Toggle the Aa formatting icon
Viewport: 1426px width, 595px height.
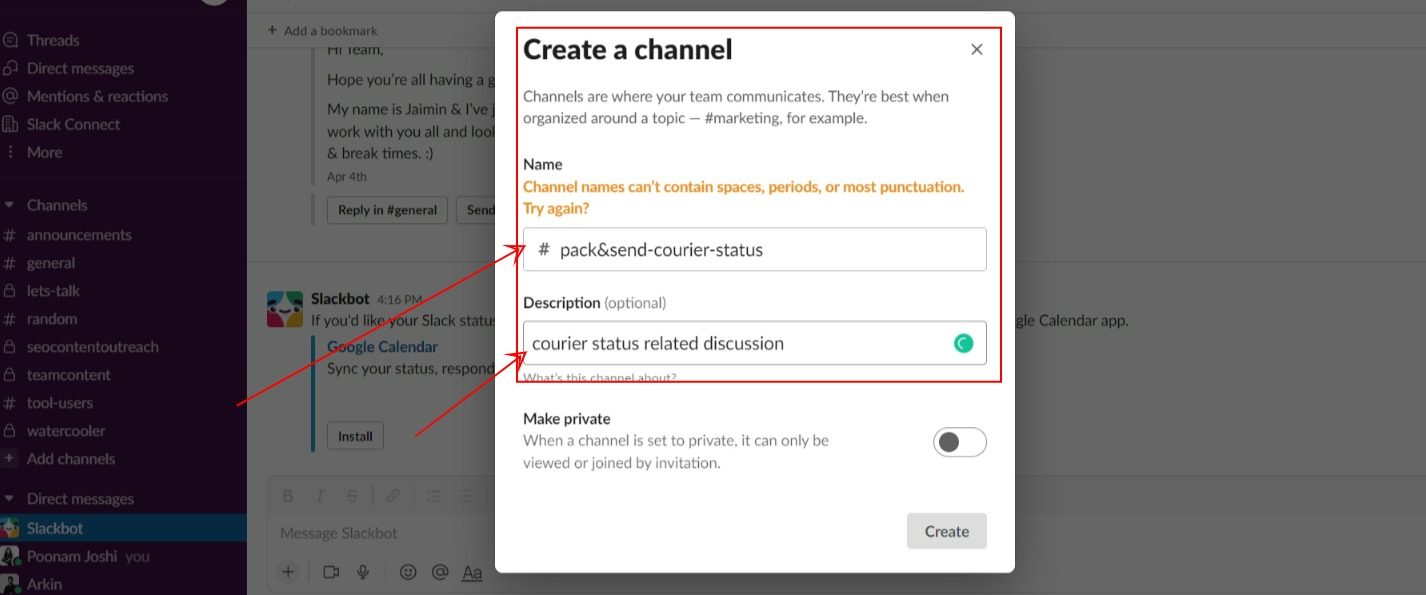472,572
